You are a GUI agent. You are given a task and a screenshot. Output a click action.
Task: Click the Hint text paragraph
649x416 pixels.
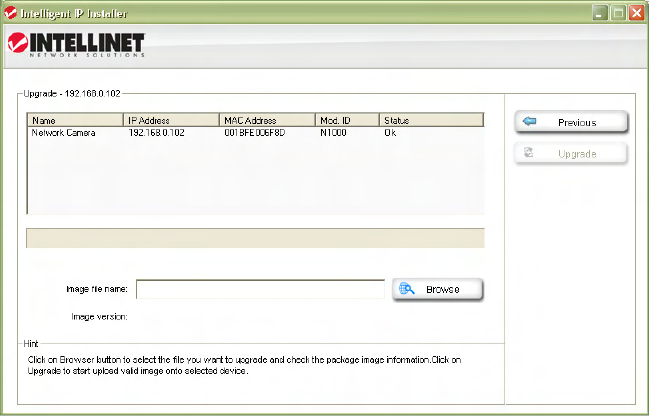pyautogui.click(x=244, y=366)
